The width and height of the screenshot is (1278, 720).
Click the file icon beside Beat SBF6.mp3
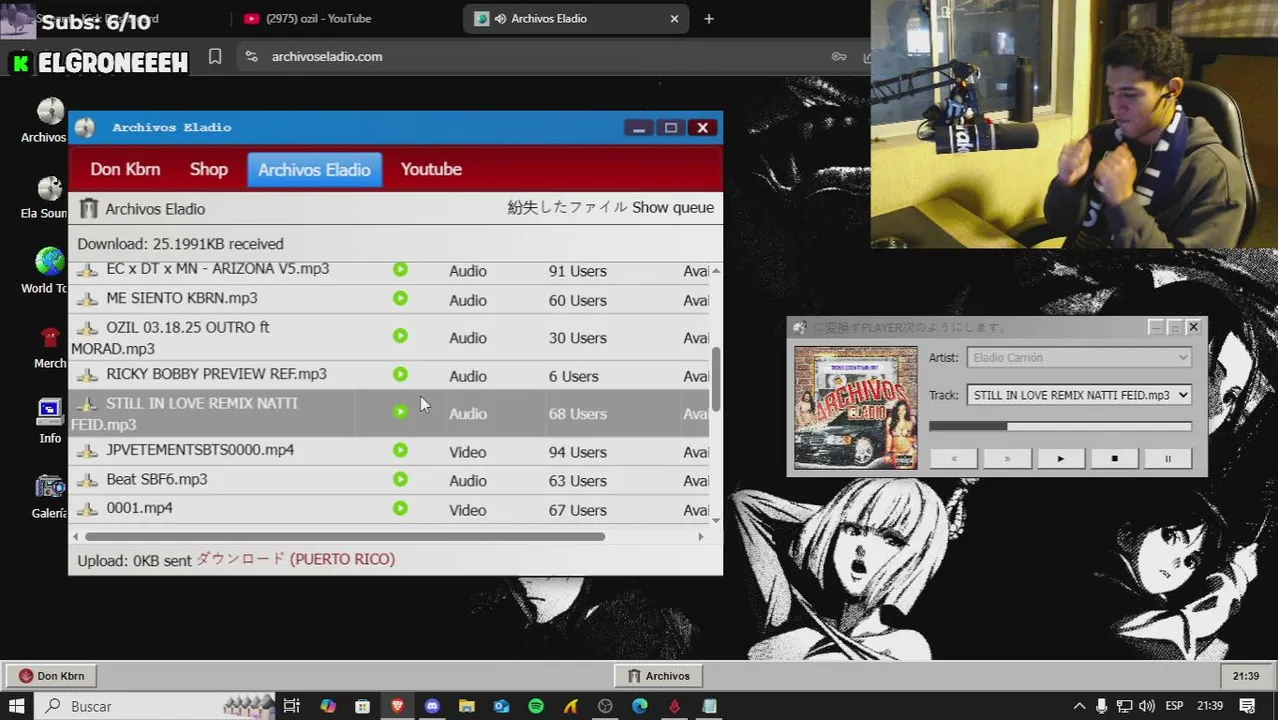(88, 479)
